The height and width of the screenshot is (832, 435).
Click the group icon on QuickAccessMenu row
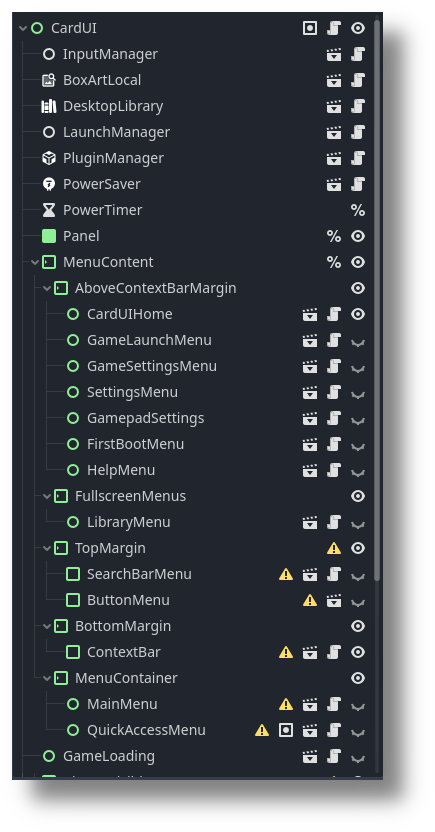click(286, 730)
